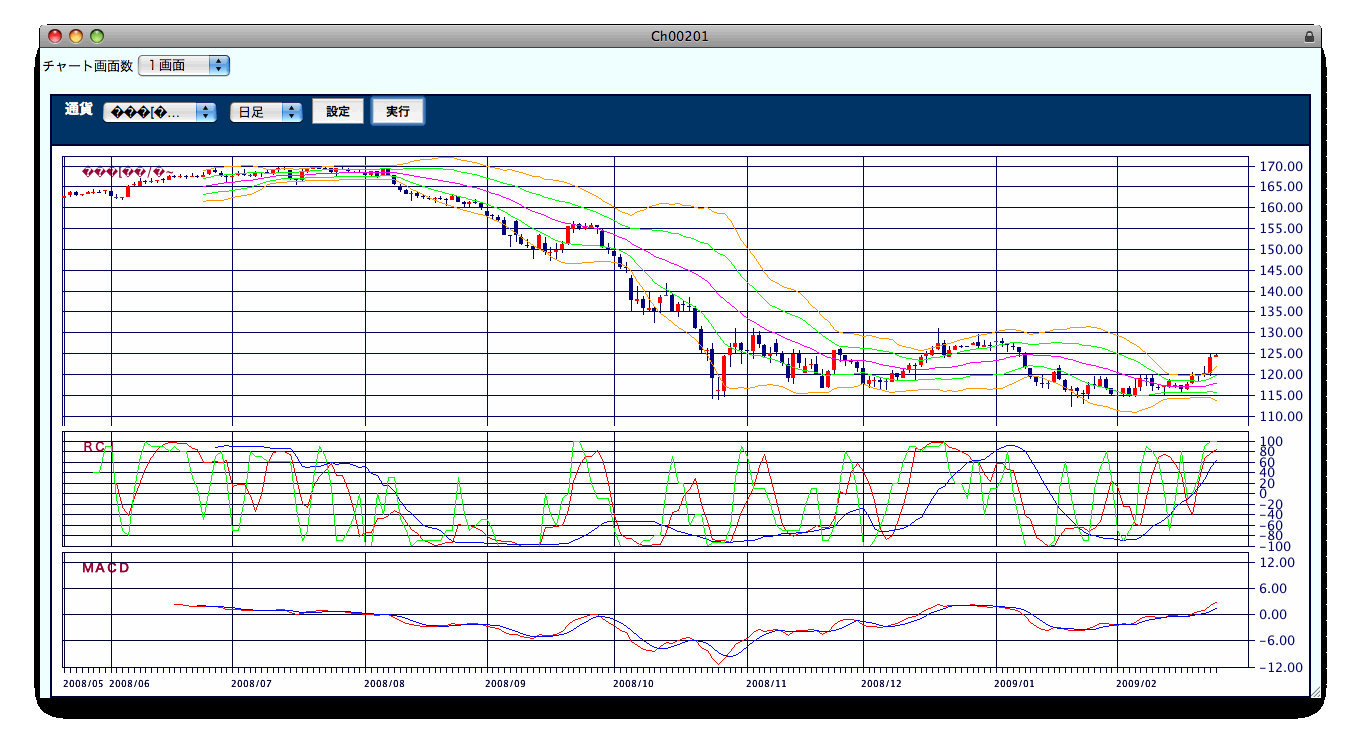
Task: Open the 日足 timeframe dropdown
Action: (265, 112)
